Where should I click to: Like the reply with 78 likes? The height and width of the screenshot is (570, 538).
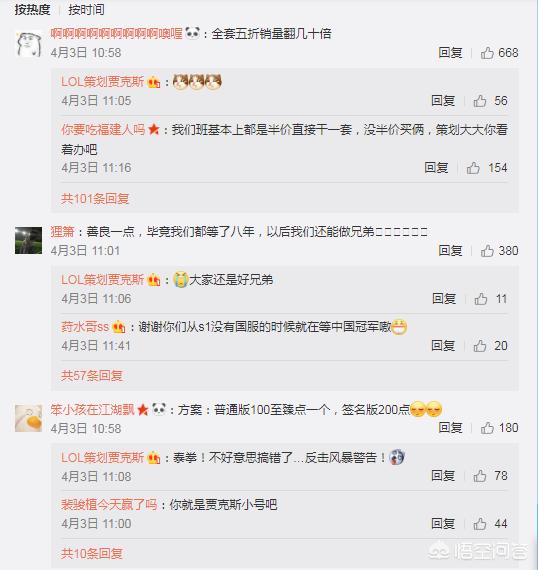pos(480,475)
